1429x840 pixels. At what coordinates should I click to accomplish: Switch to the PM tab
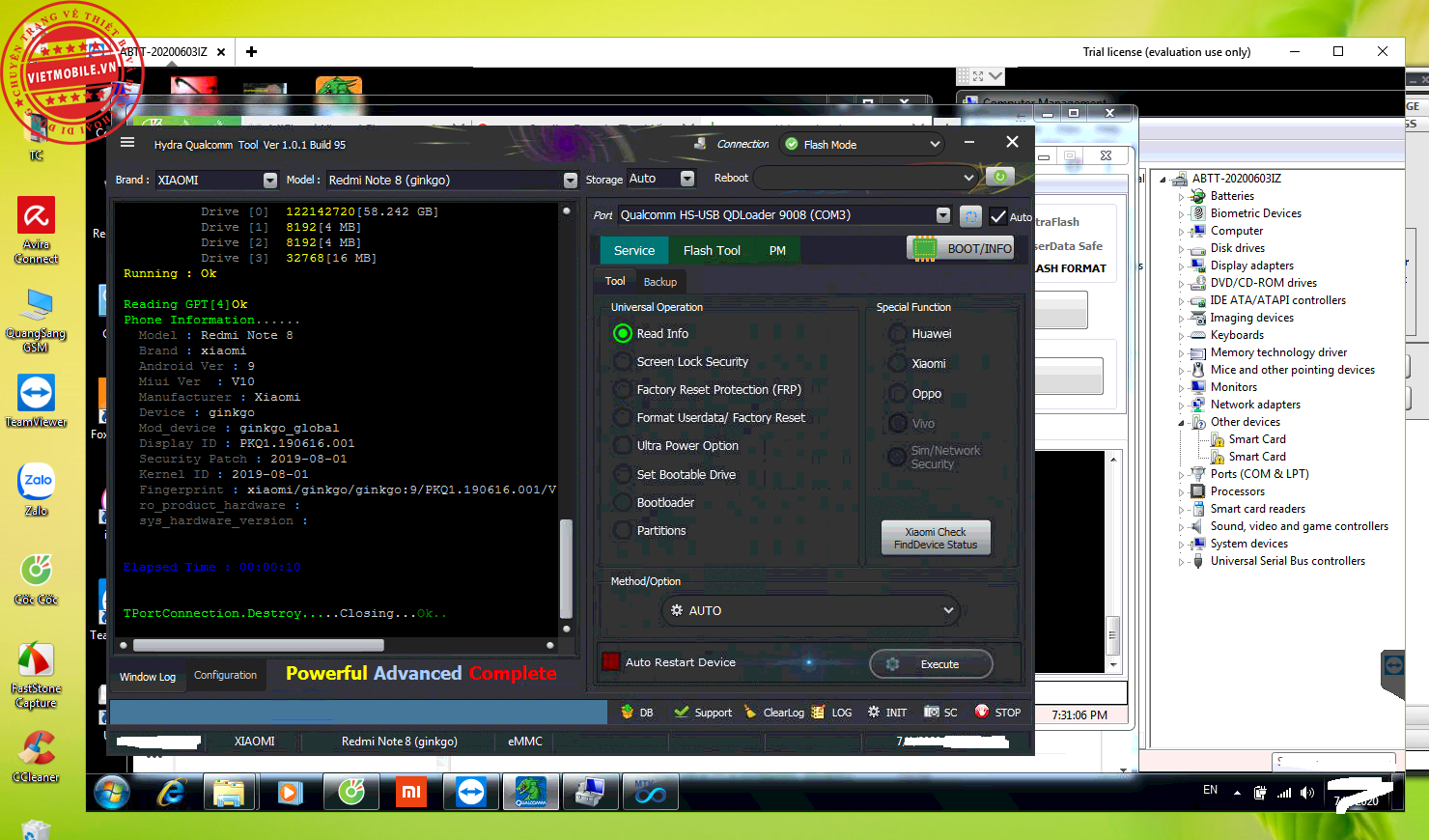coord(777,250)
